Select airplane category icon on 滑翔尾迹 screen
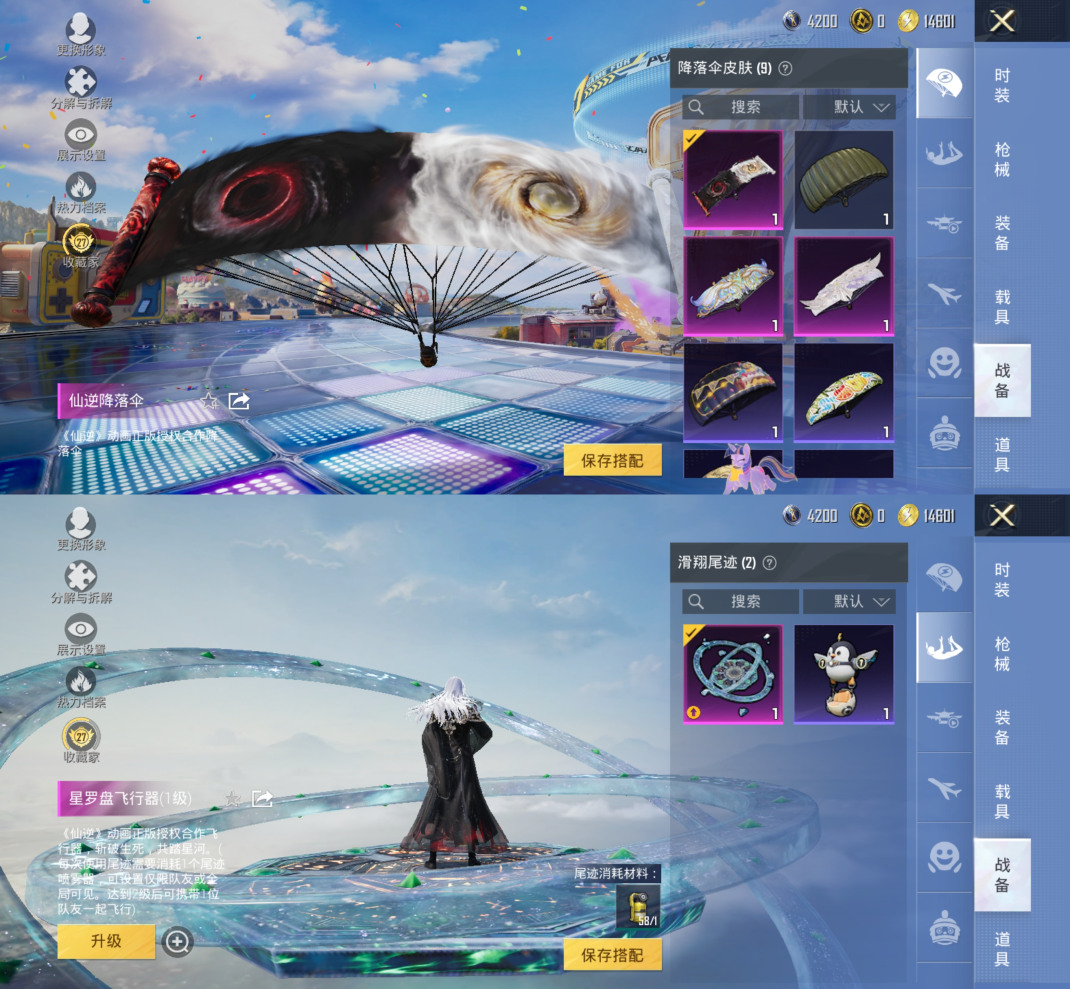1070x989 pixels. (x=944, y=788)
